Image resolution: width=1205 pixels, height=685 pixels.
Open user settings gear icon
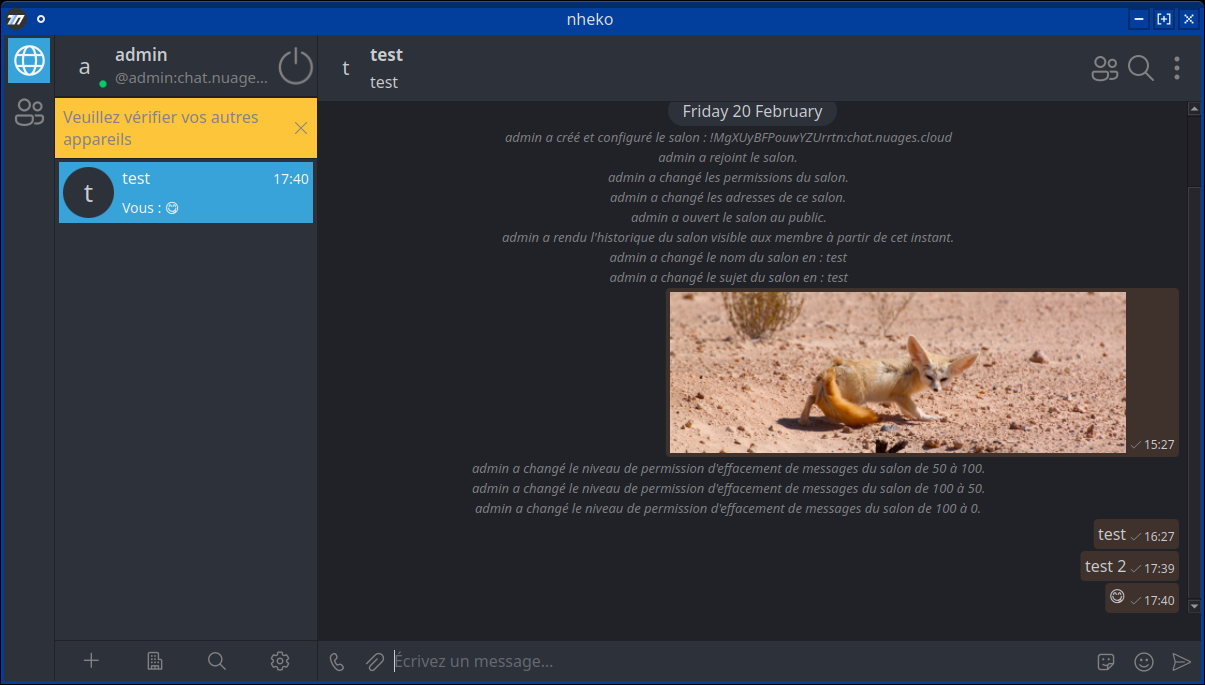[x=280, y=660]
